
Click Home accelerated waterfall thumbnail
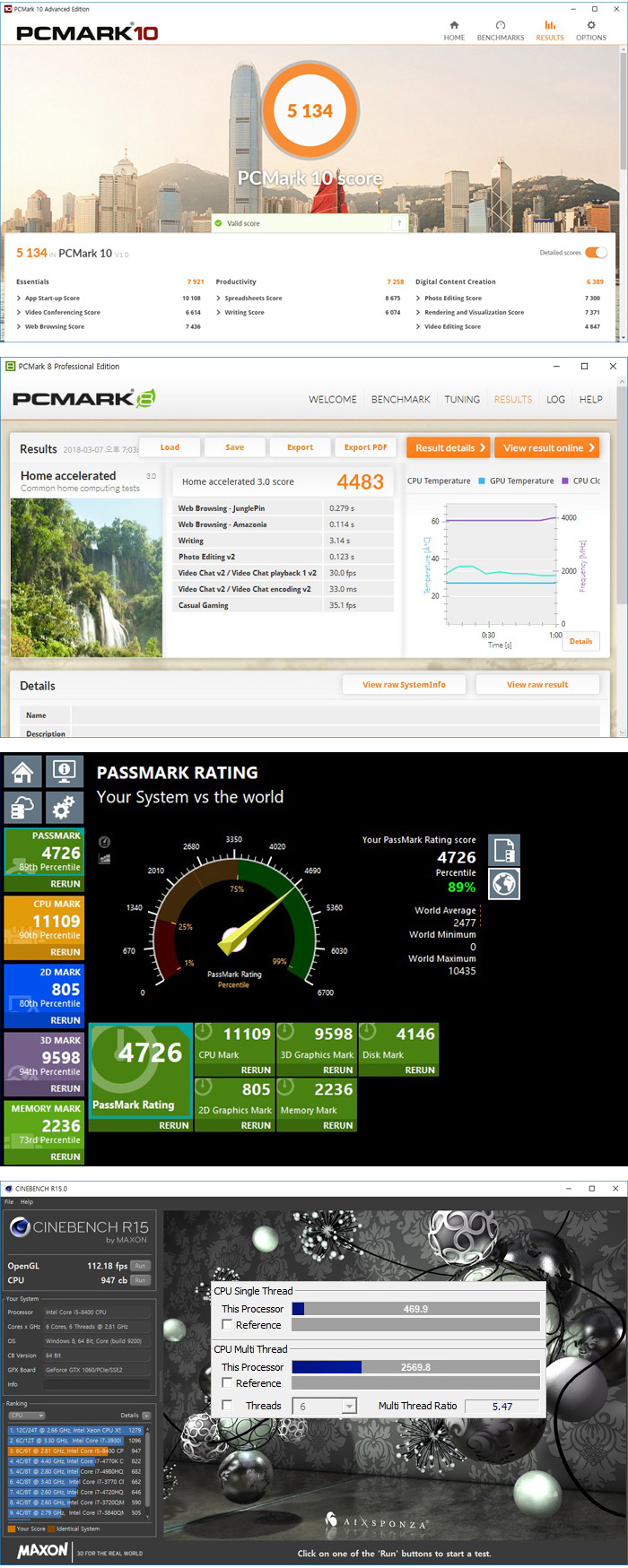tap(86, 577)
